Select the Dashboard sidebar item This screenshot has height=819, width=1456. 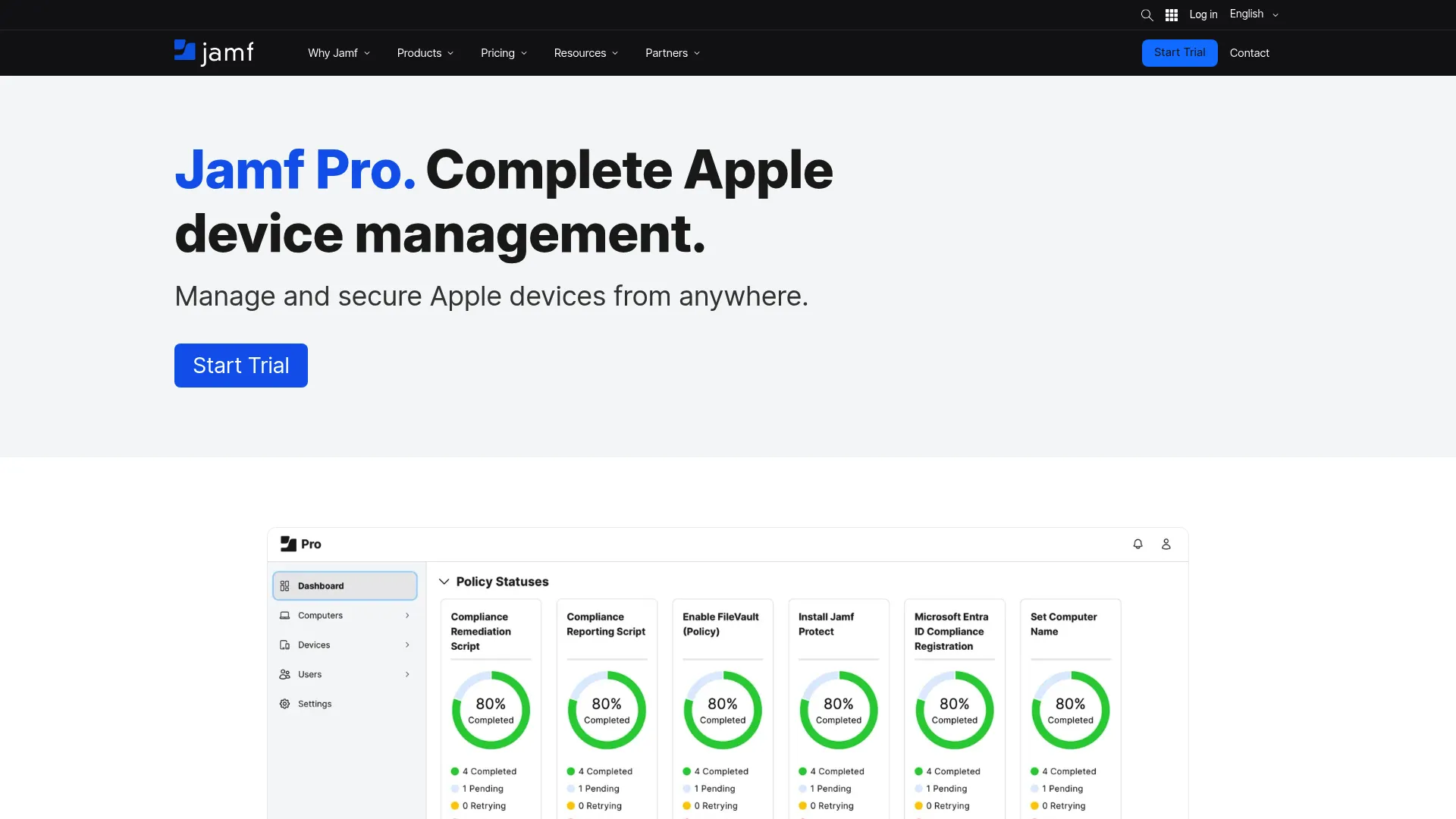pos(345,585)
